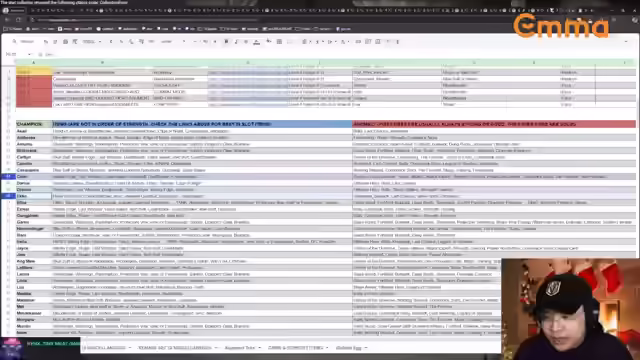The height and width of the screenshot is (360, 640).
Task: Select the Kog'Maw champion cell
Action: pos(34,261)
